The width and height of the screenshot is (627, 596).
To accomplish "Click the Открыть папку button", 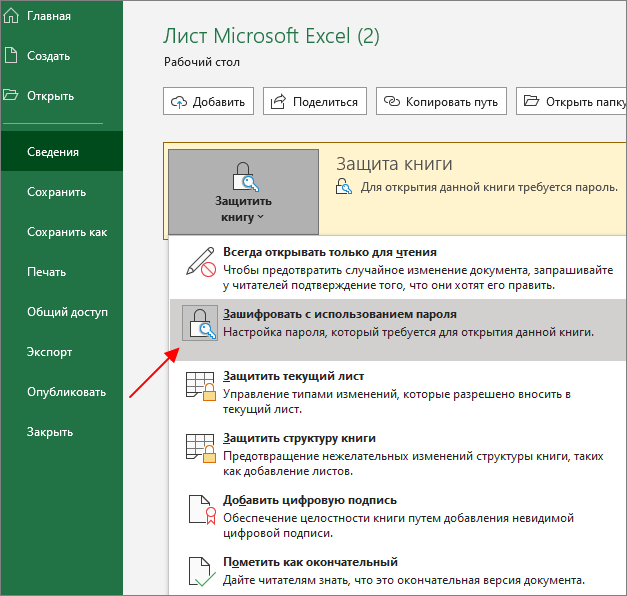I will click(572, 102).
